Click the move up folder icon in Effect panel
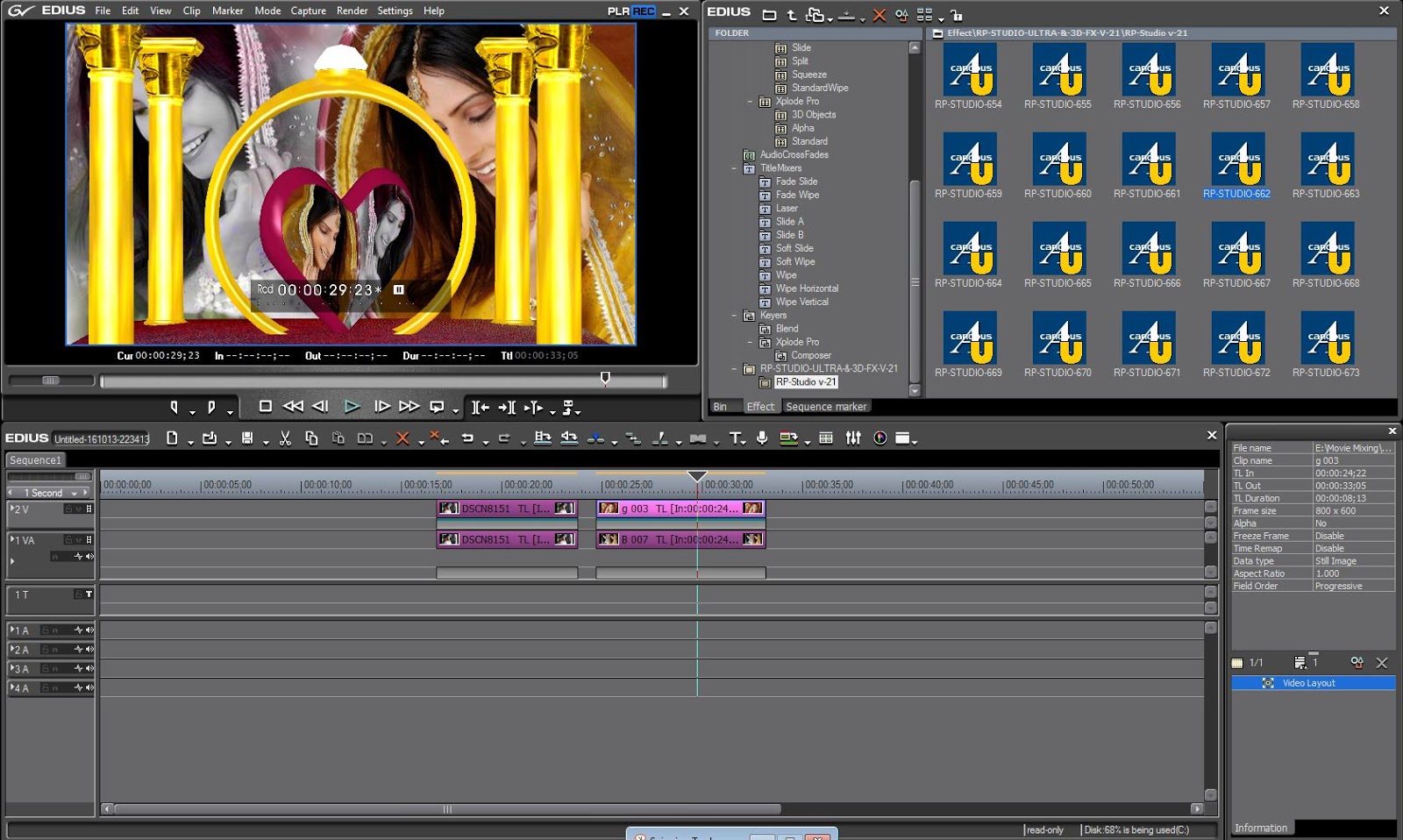 click(792, 15)
